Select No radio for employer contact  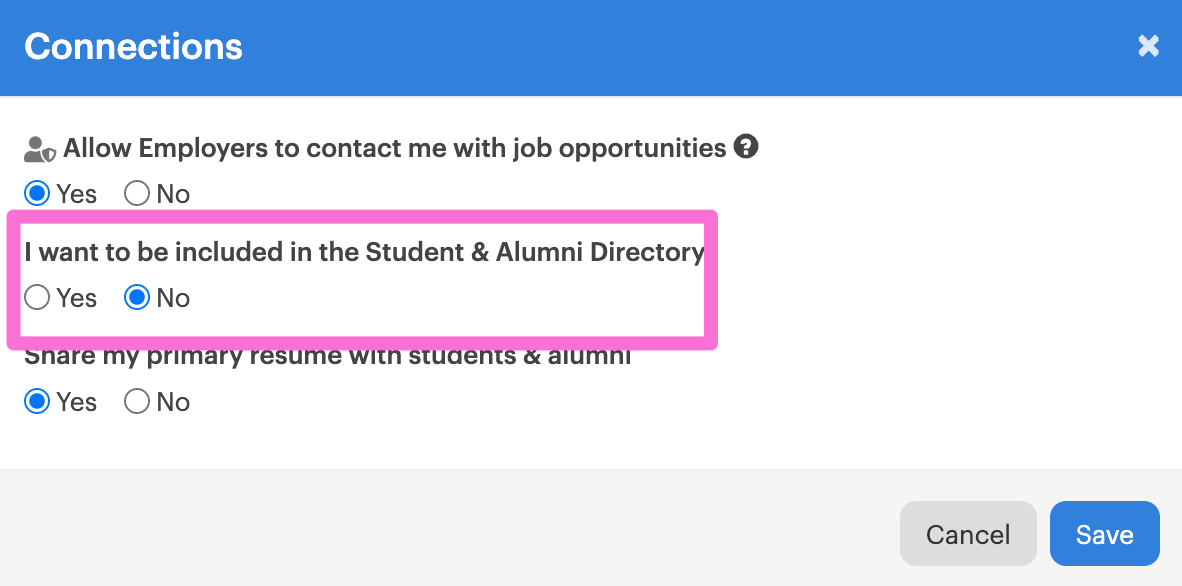pyautogui.click(x=137, y=194)
